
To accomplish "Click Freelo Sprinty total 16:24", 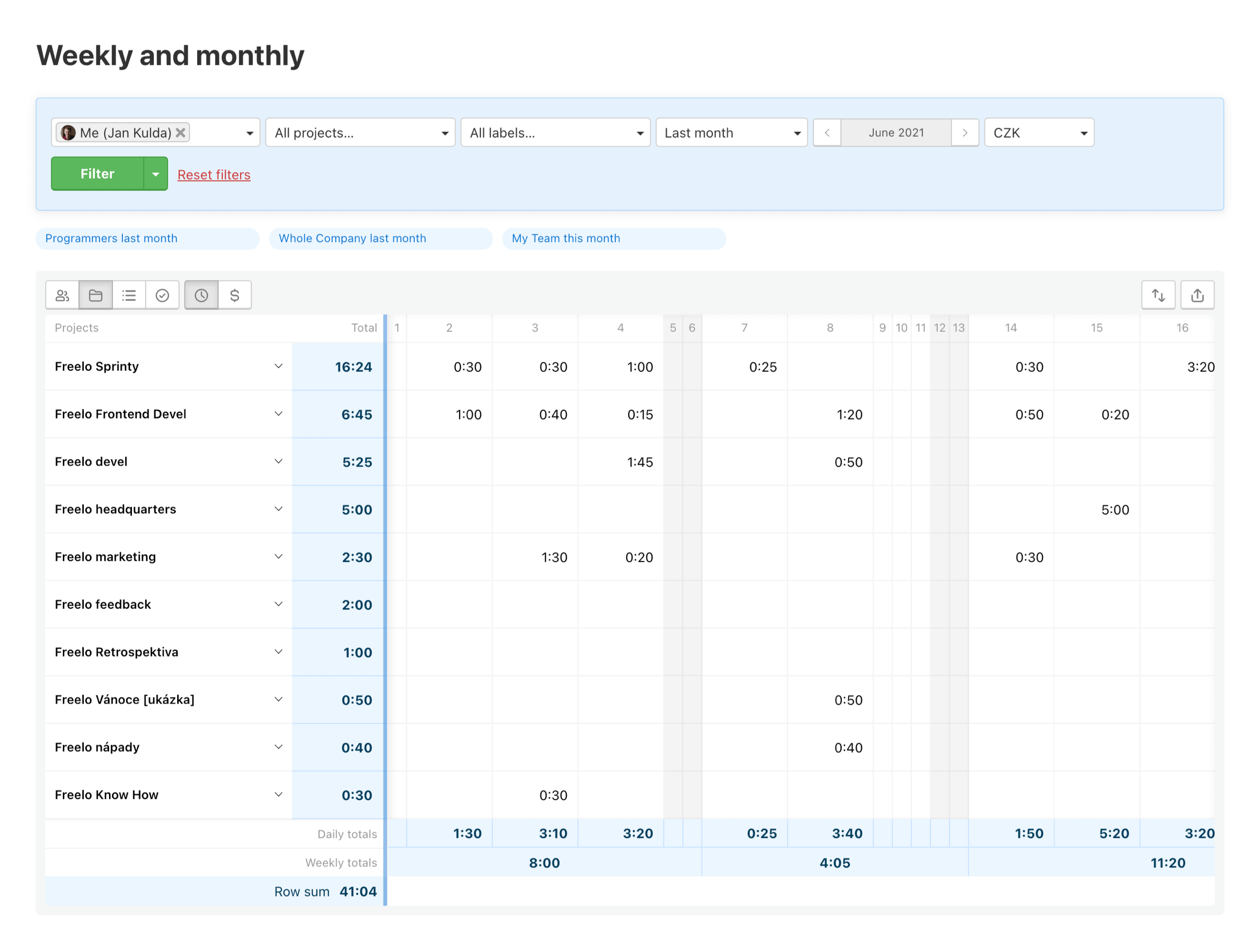I will click(353, 367).
